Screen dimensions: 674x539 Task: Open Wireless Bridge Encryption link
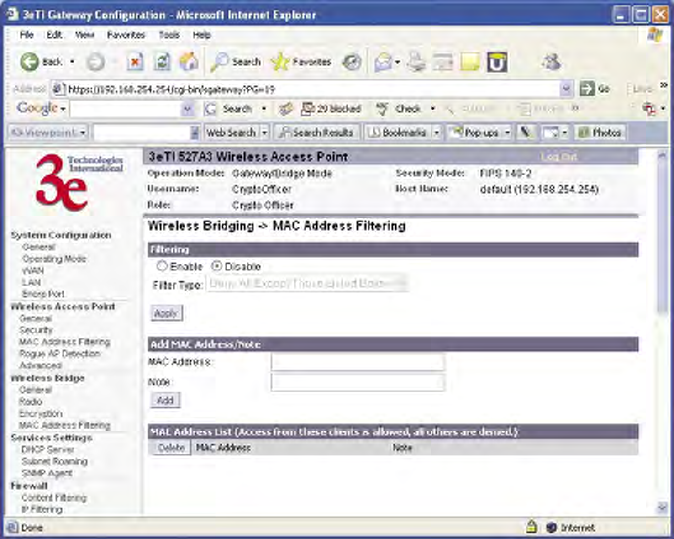pos(41,413)
